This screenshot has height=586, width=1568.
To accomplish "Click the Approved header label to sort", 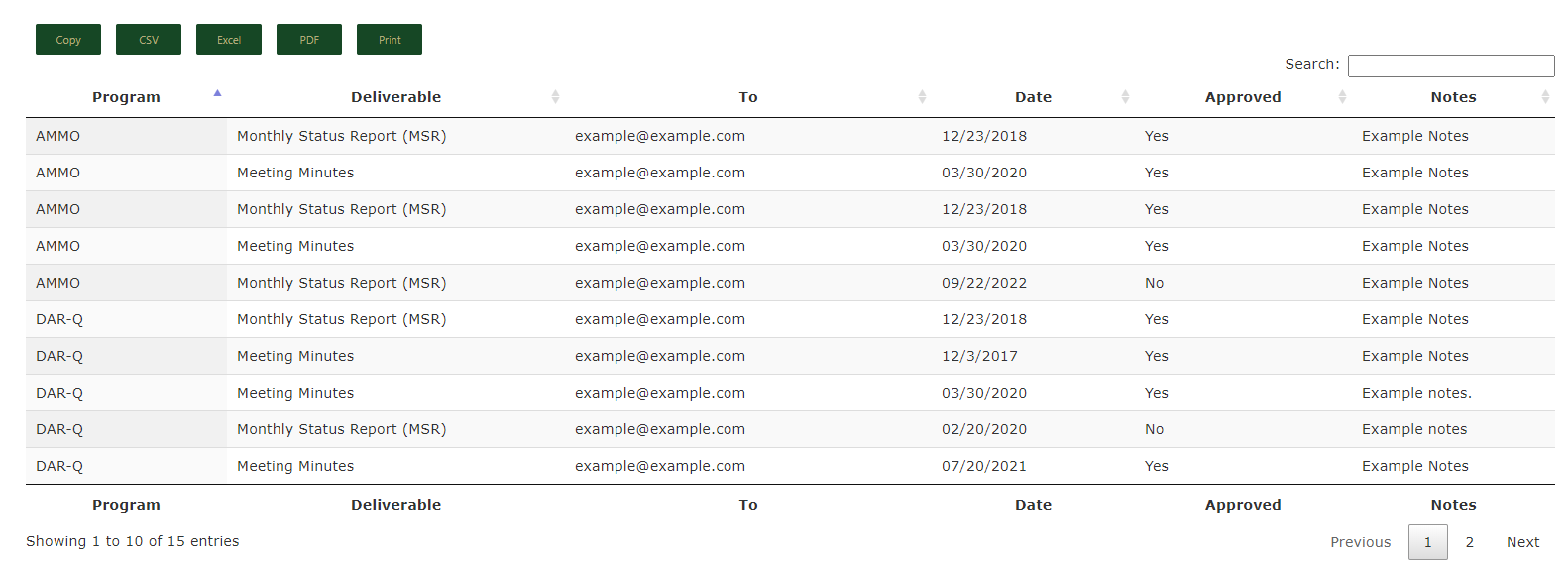I will coord(1243,96).
